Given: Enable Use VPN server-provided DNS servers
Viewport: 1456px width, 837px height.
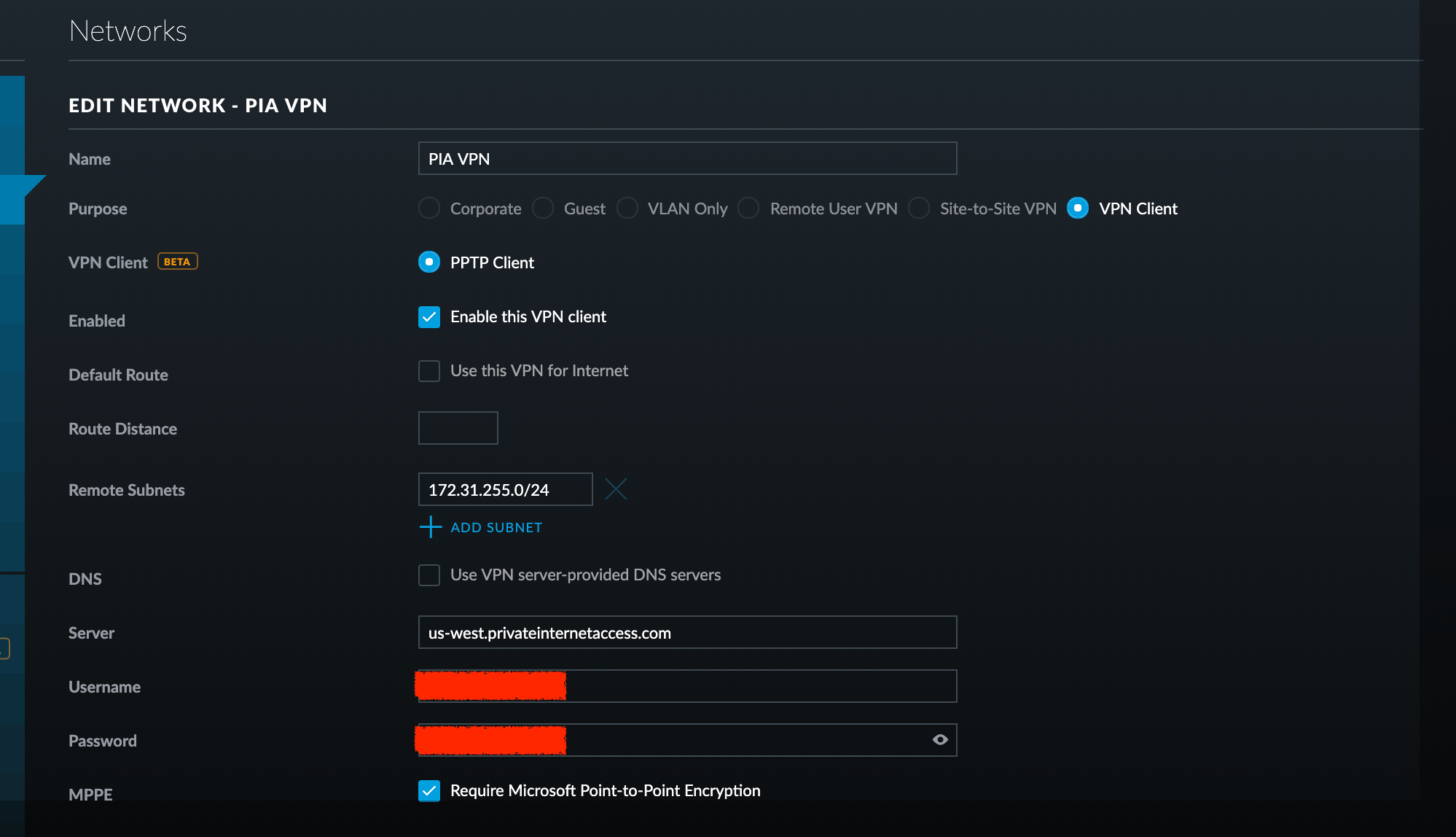Looking at the screenshot, I should tap(429, 575).
